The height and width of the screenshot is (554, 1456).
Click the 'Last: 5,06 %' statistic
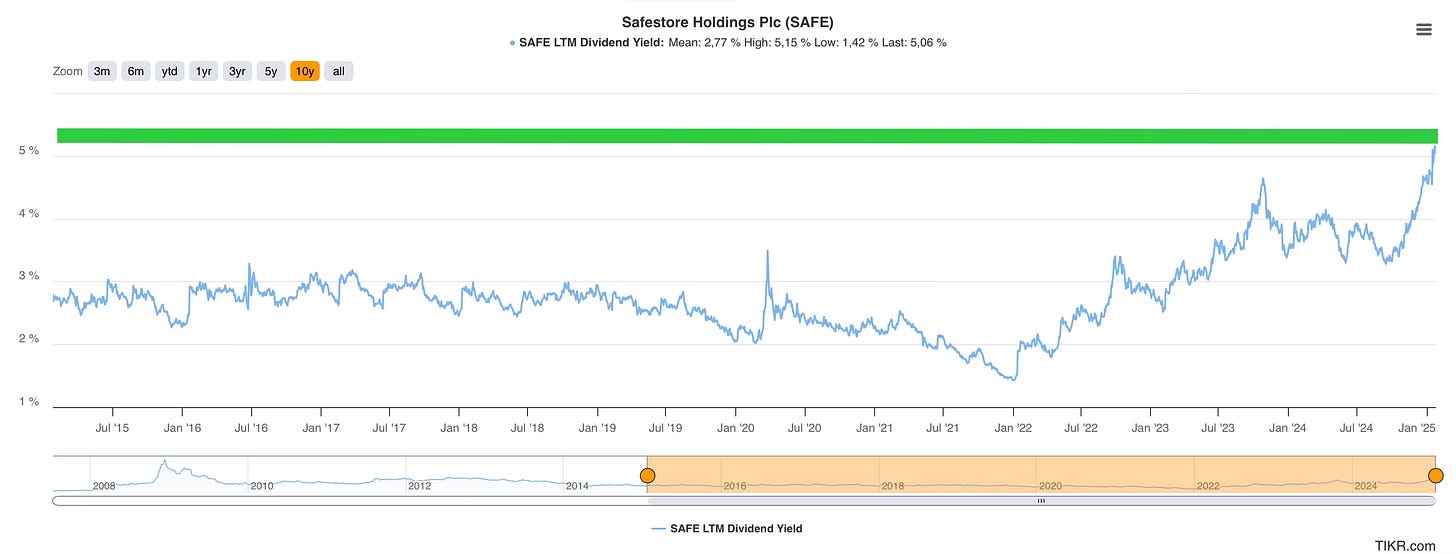tap(916, 42)
